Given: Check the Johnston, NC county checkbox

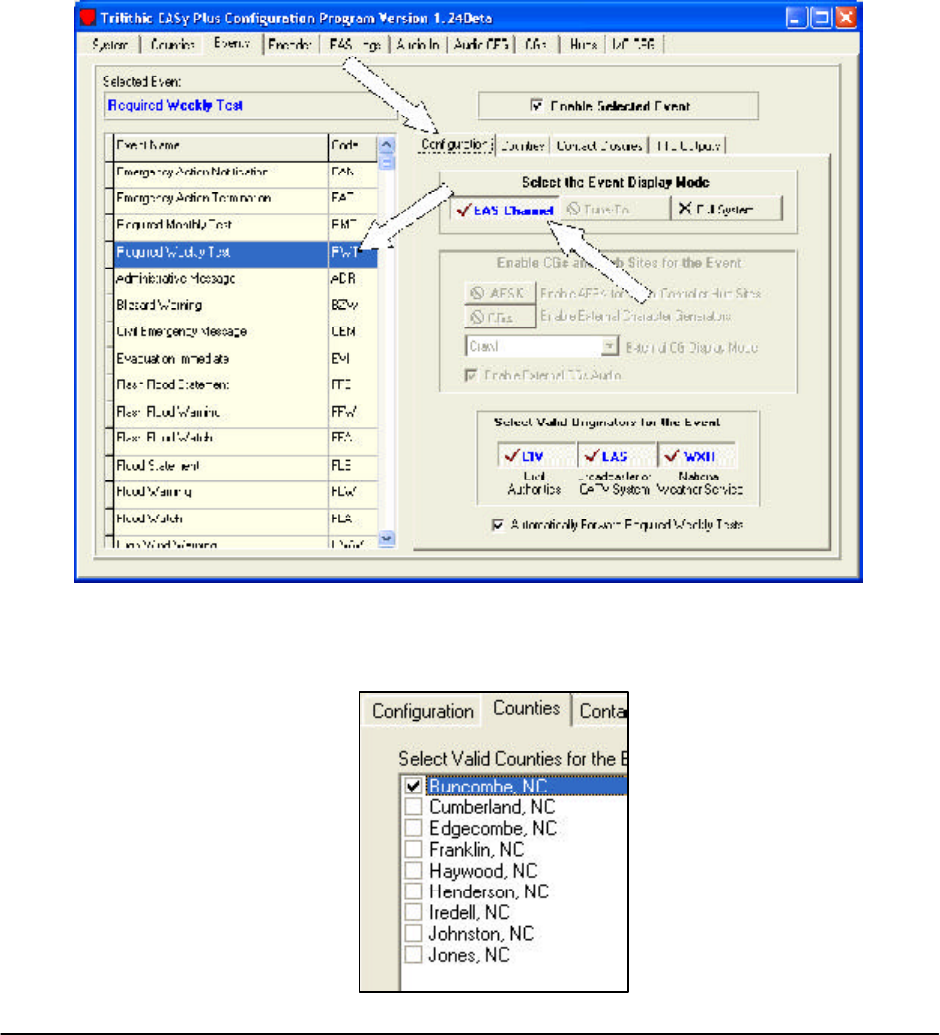Looking at the screenshot, I should [x=413, y=933].
